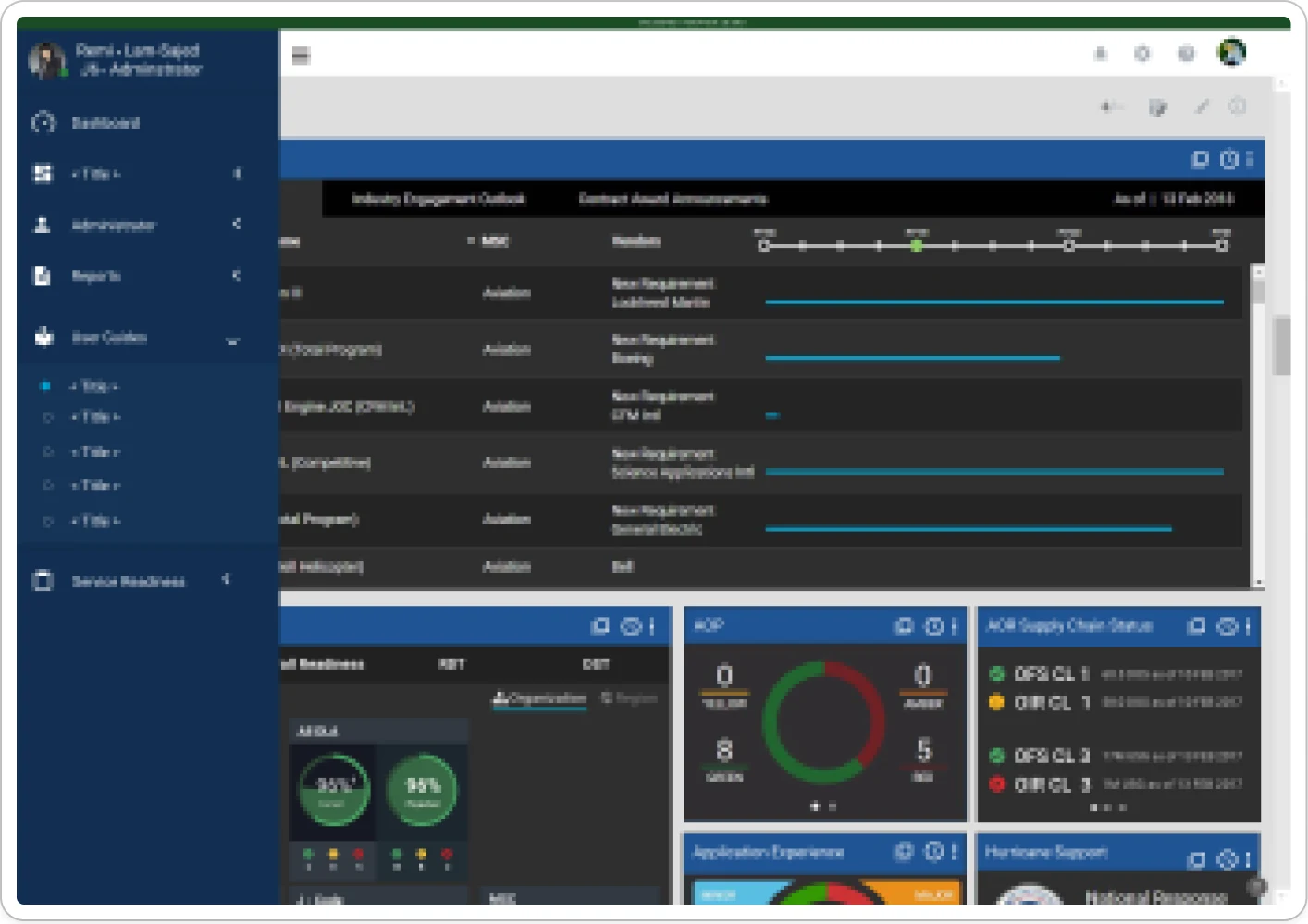The width and height of the screenshot is (1308, 924).
Task: Click the expand window icon on the Readiness panel
Action: click(x=600, y=626)
